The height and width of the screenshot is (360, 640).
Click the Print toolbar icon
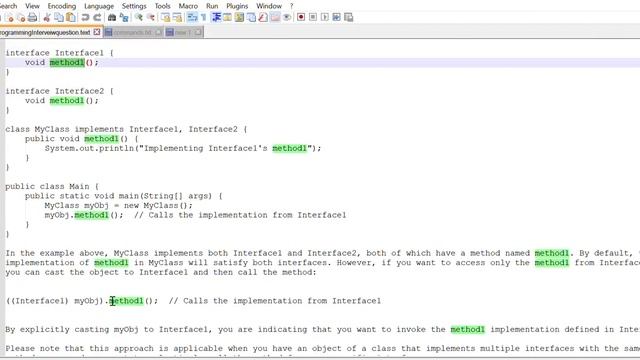click(32, 17)
